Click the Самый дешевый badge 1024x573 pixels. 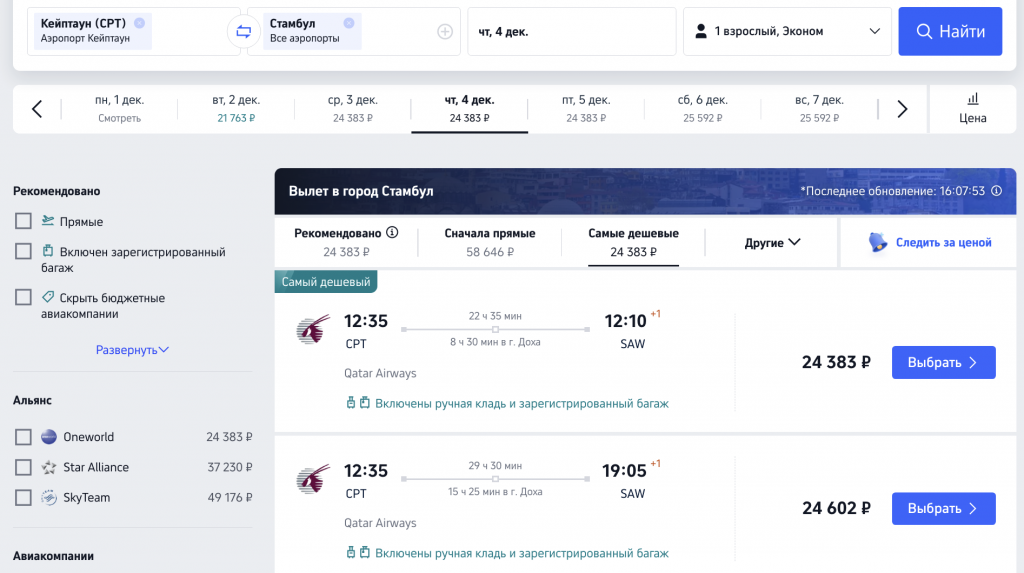326,282
